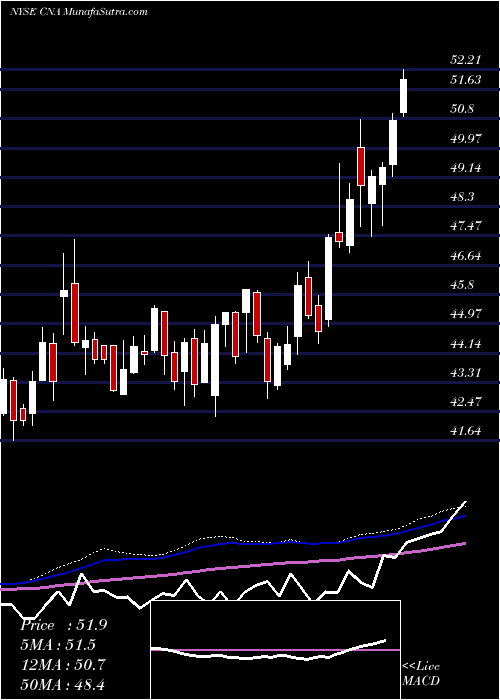
Task: Select the 50.8 price level label
Action: pyautogui.click(x=462, y=109)
